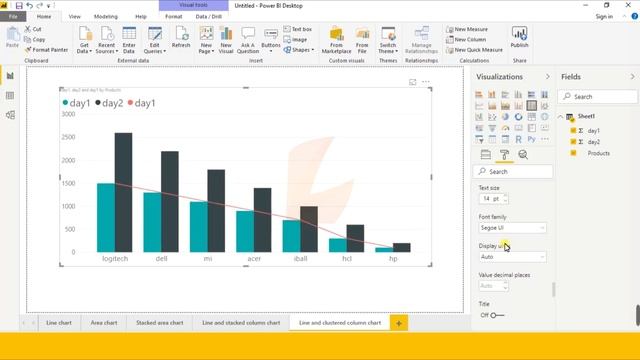The height and width of the screenshot is (360, 640).
Task: Collapse the Sheet1 table in Fields
Action: (561, 117)
